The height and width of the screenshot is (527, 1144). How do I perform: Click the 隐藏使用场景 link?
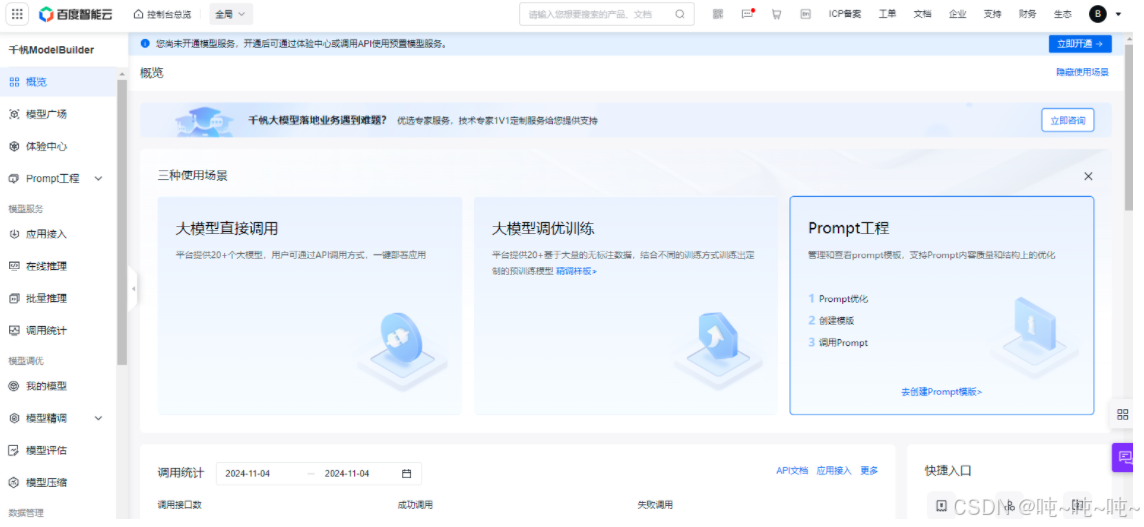click(x=1082, y=72)
